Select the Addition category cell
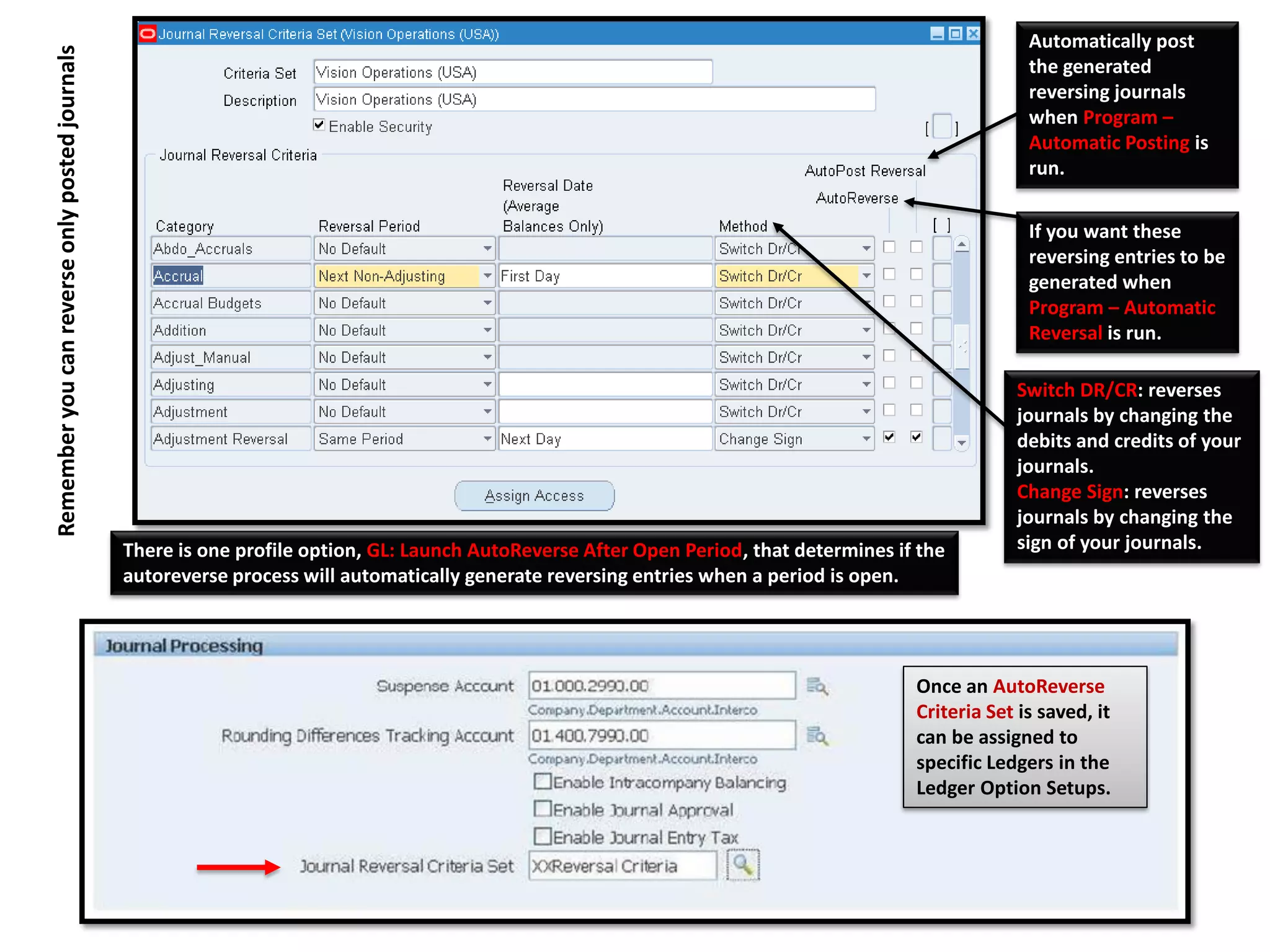Viewport: 1270px width, 952px height. pyautogui.click(x=231, y=330)
